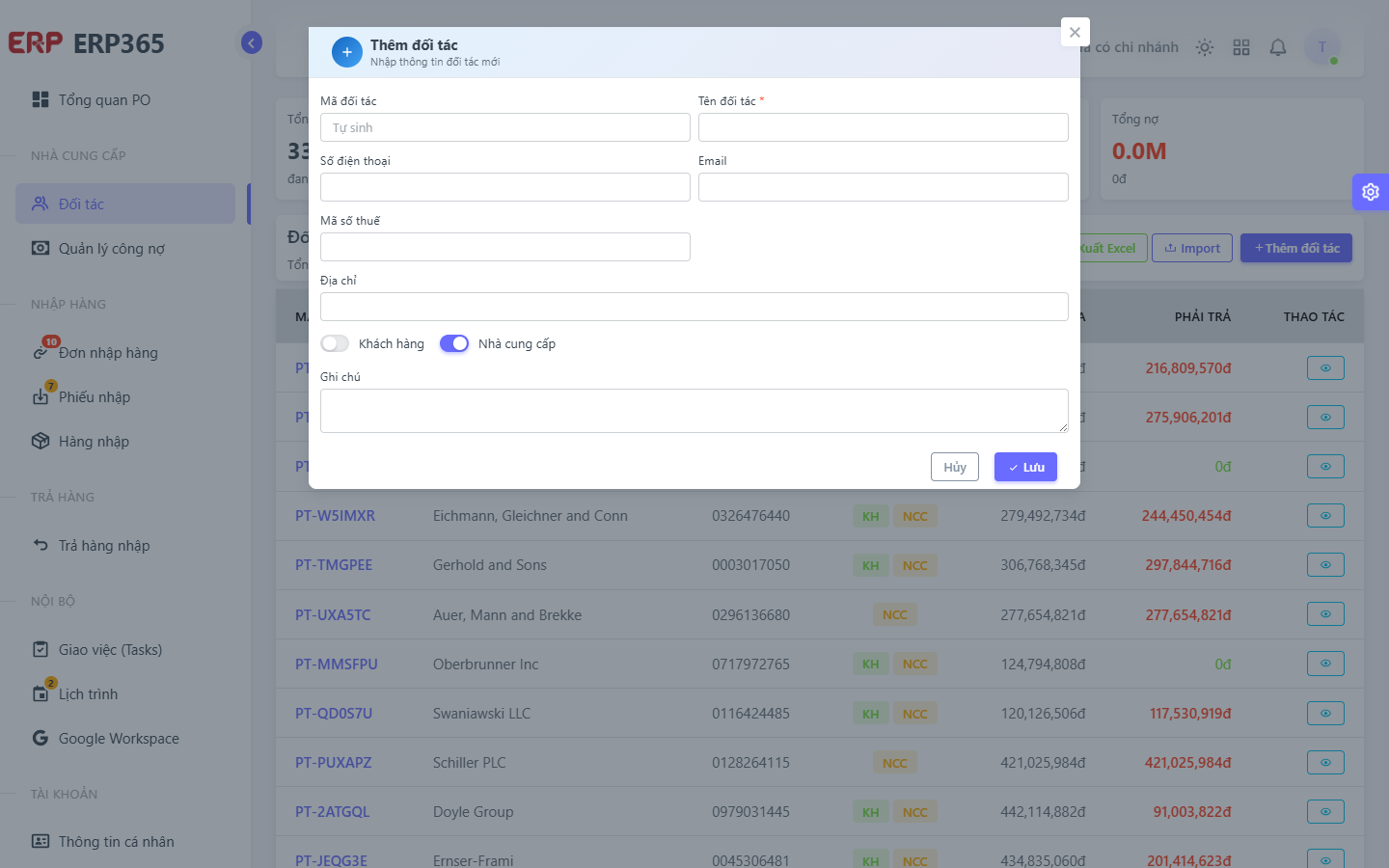
Task: Click into the Ghi chú textarea
Action: click(x=694, y=411)
